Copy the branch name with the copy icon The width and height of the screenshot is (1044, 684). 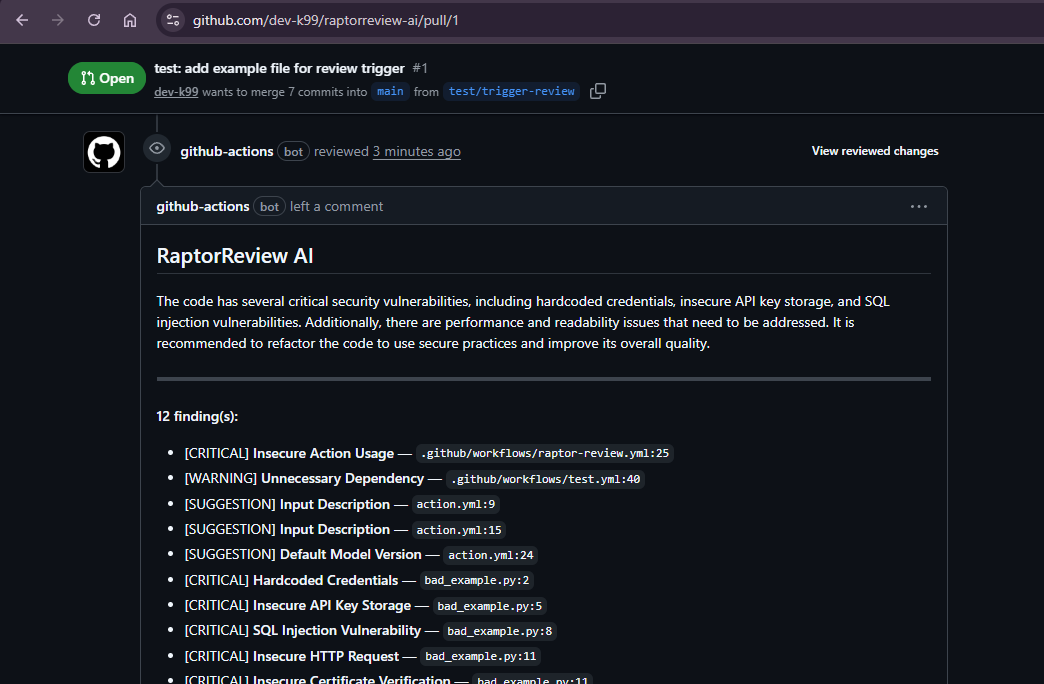[598, 90]
